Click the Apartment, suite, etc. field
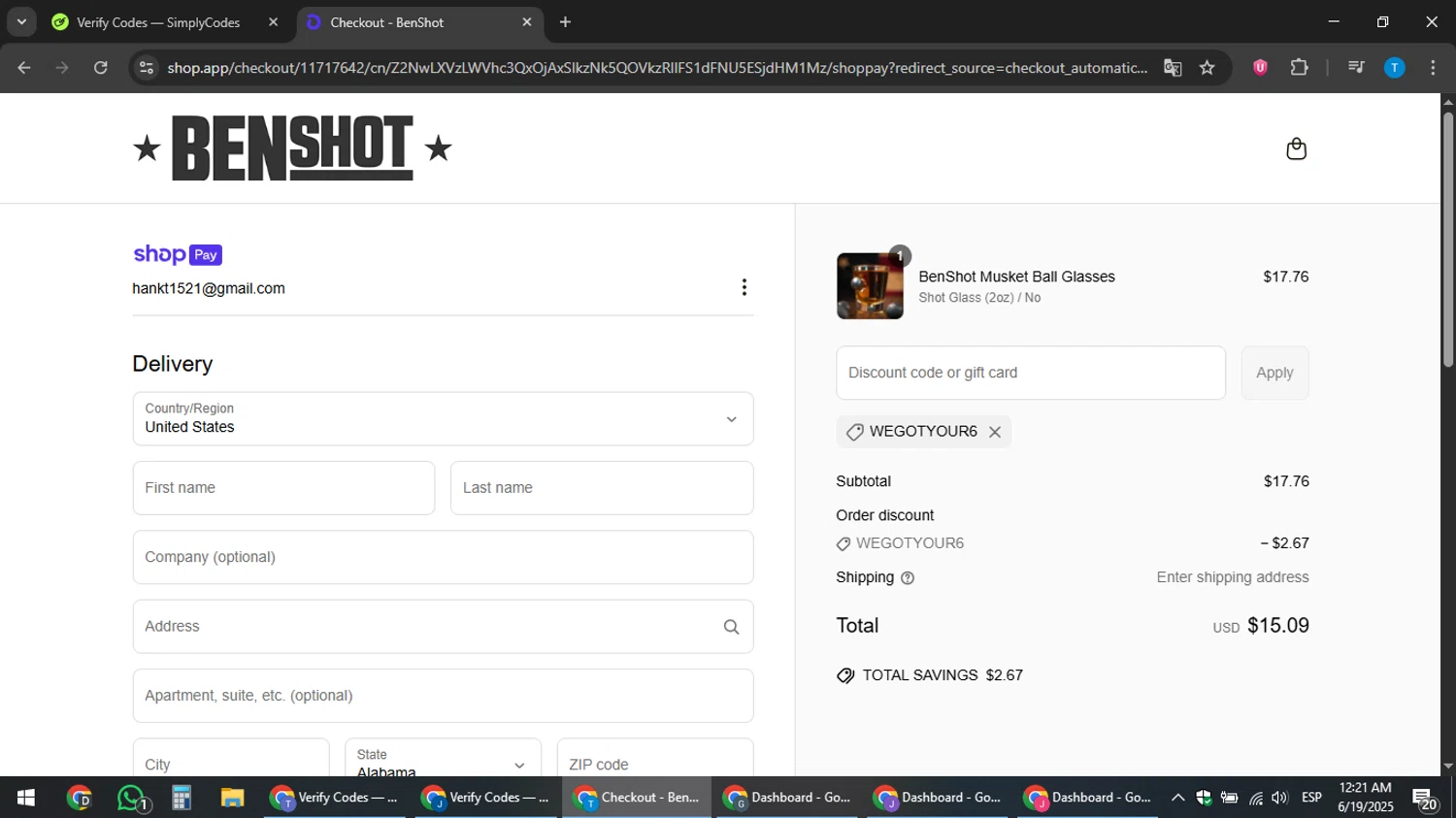Viewport: 1456px width, 818px height. tap(443, 696)
